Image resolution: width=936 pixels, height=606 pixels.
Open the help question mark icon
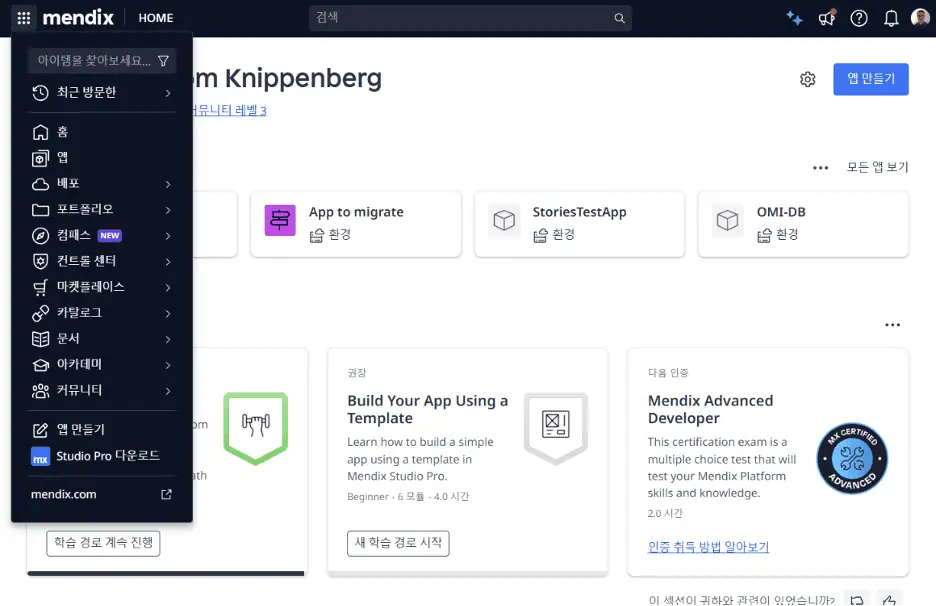click(x=859, y=18)
